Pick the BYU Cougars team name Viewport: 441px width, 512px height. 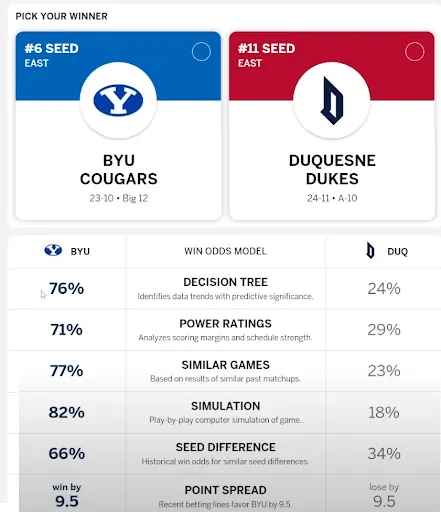tap(119, 170)
